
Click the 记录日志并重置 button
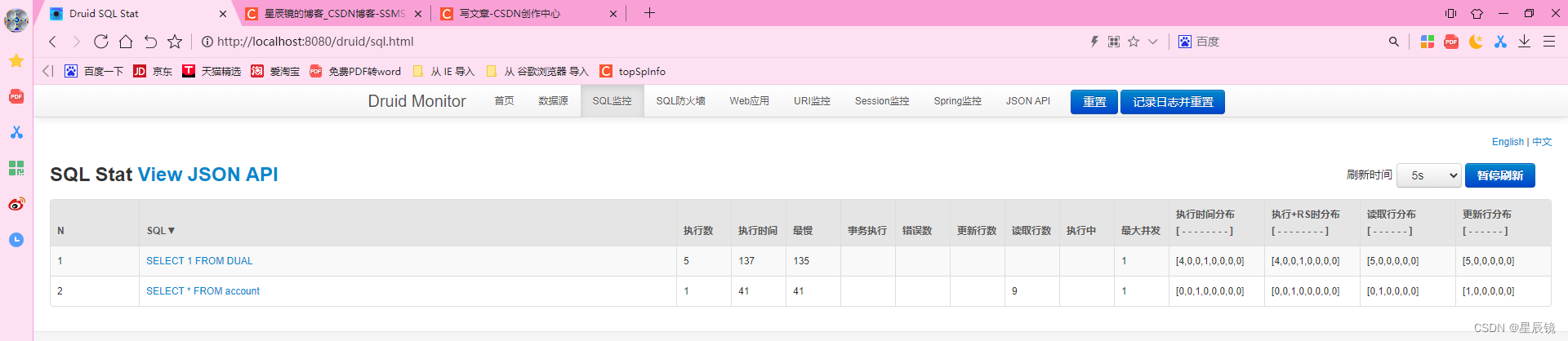click(x=1173, y=102)
